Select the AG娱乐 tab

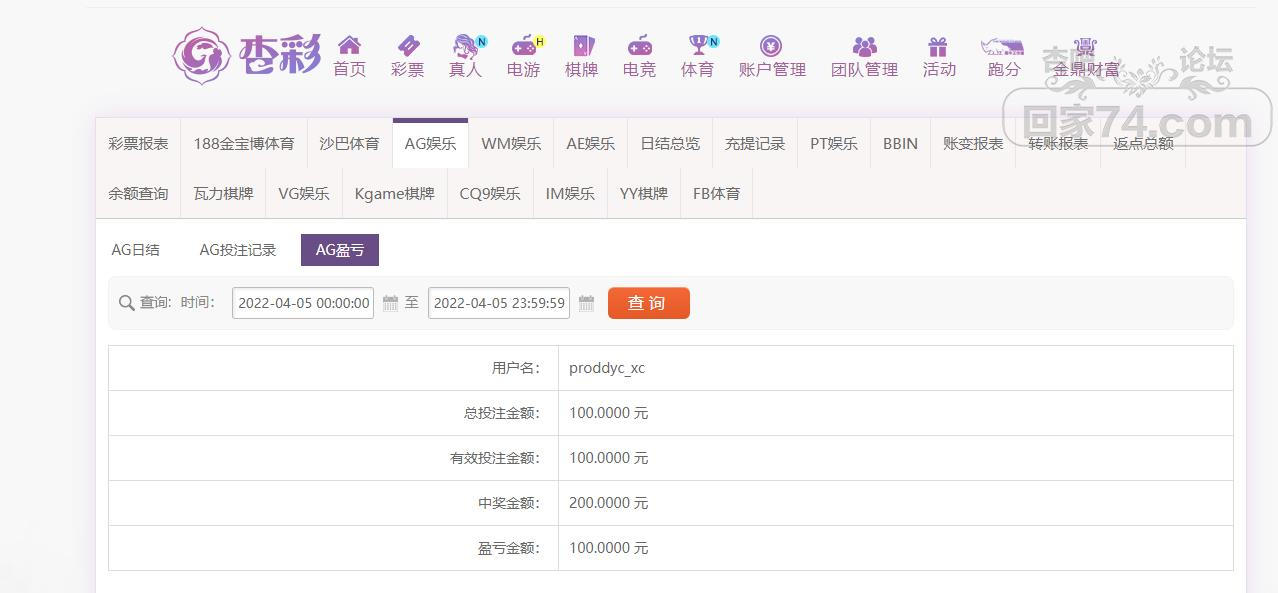pos(430,143)
